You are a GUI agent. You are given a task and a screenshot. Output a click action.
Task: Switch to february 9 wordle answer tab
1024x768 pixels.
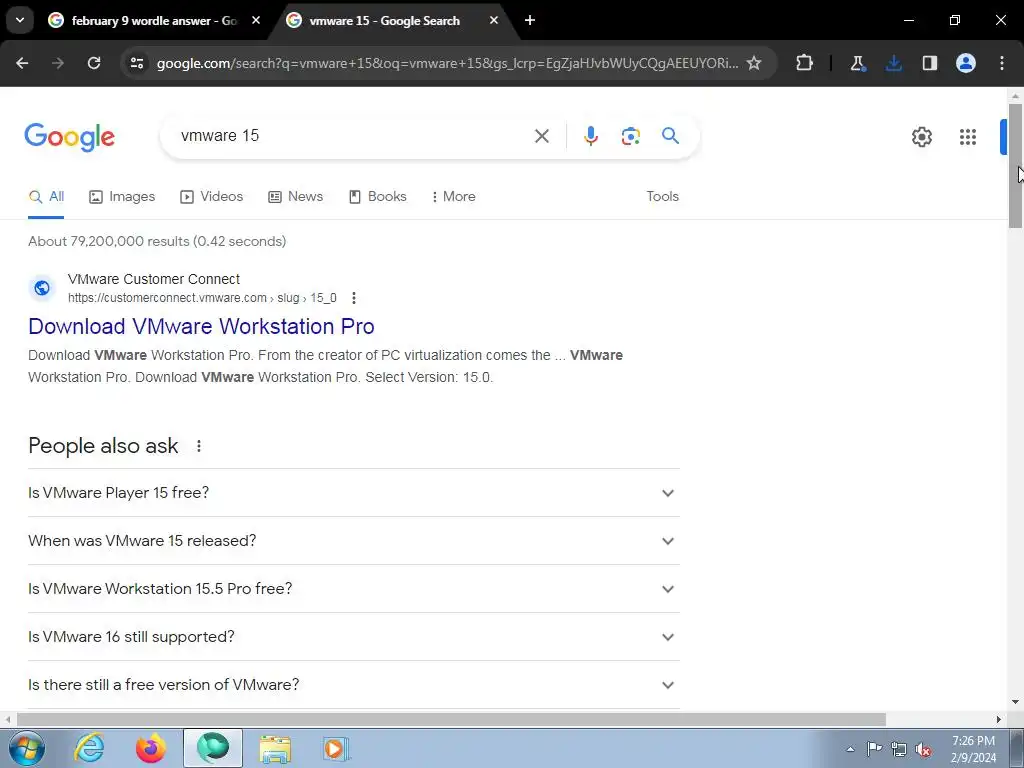click(x=153, y=20)
